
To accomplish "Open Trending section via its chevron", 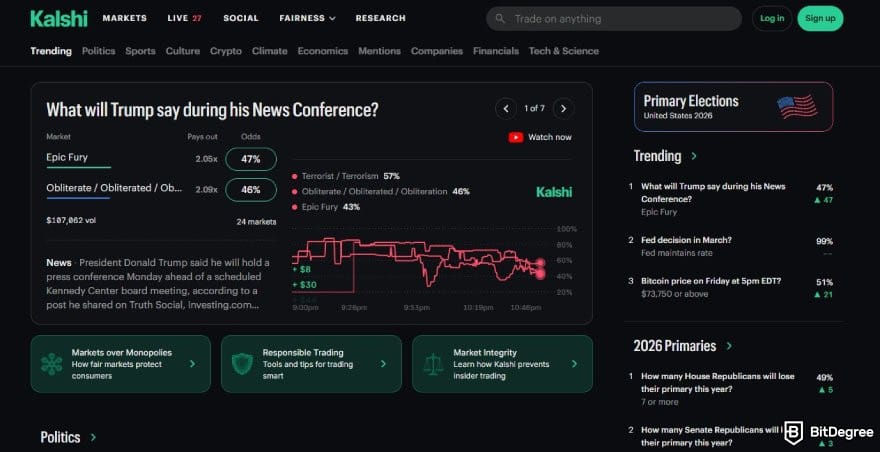I will (x=694, y=156).
